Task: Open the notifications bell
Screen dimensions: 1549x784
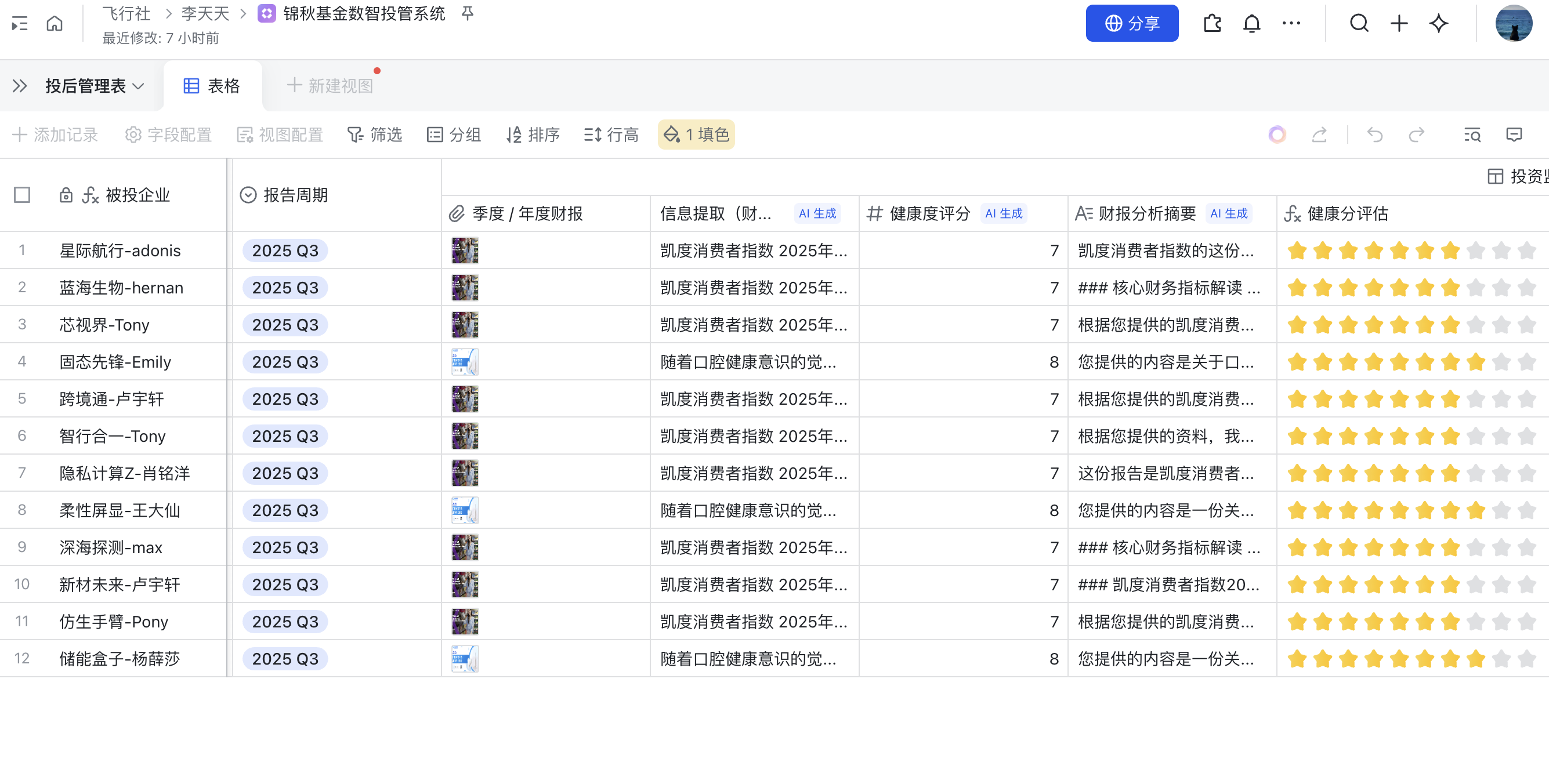Action: click(x=1251, y=23)
